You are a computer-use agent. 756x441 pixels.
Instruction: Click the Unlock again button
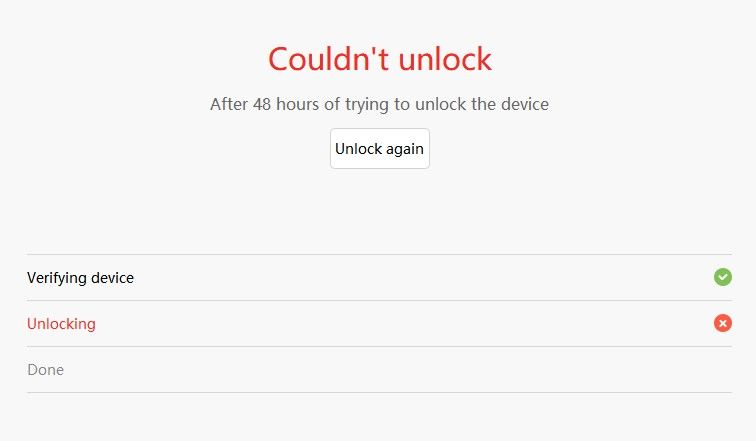click(379, 148)
